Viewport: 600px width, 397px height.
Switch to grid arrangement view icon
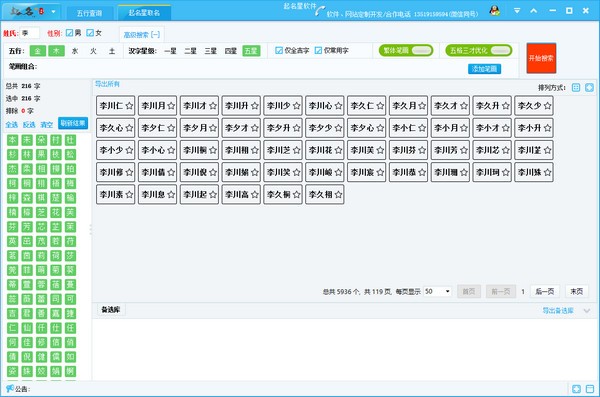pyautogui.click(x=576, y=88)
